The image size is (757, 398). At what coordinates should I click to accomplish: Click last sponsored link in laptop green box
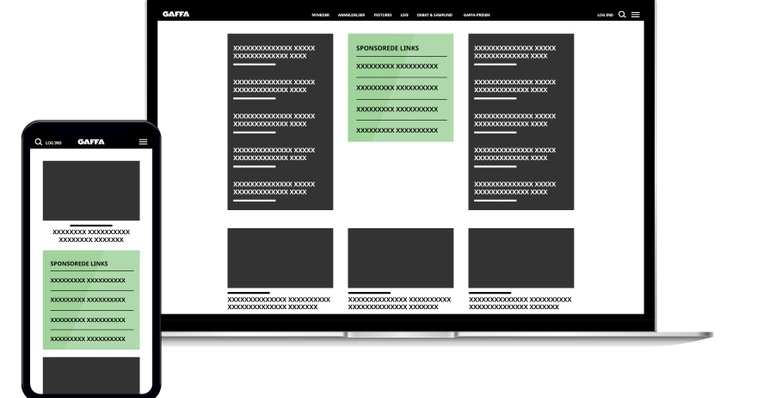click(x=397, y=130)
